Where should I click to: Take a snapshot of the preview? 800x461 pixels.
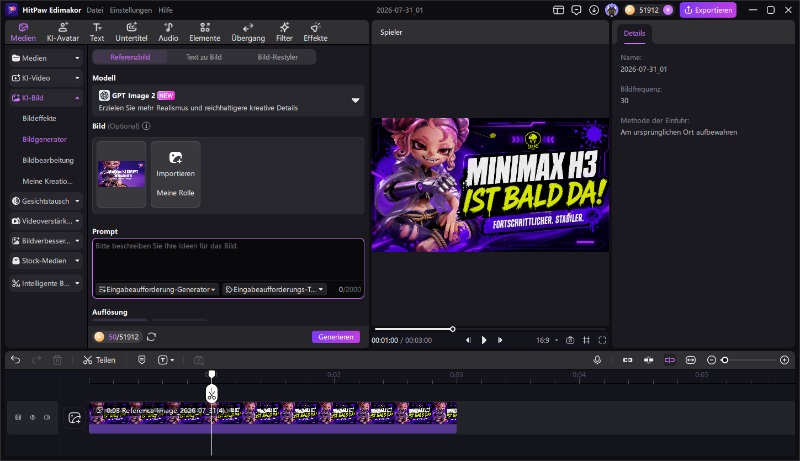[570, 340]
